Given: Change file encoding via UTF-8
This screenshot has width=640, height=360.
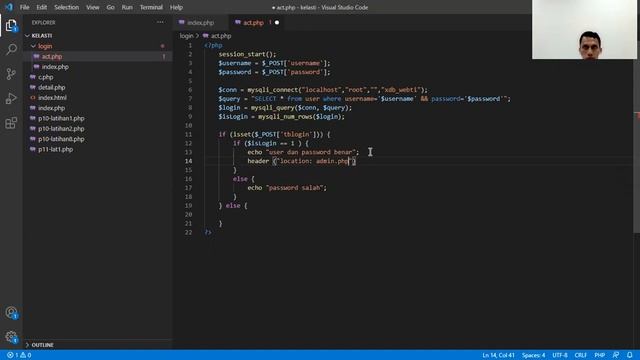Looking at the screenshot, I should pos(560,355).
